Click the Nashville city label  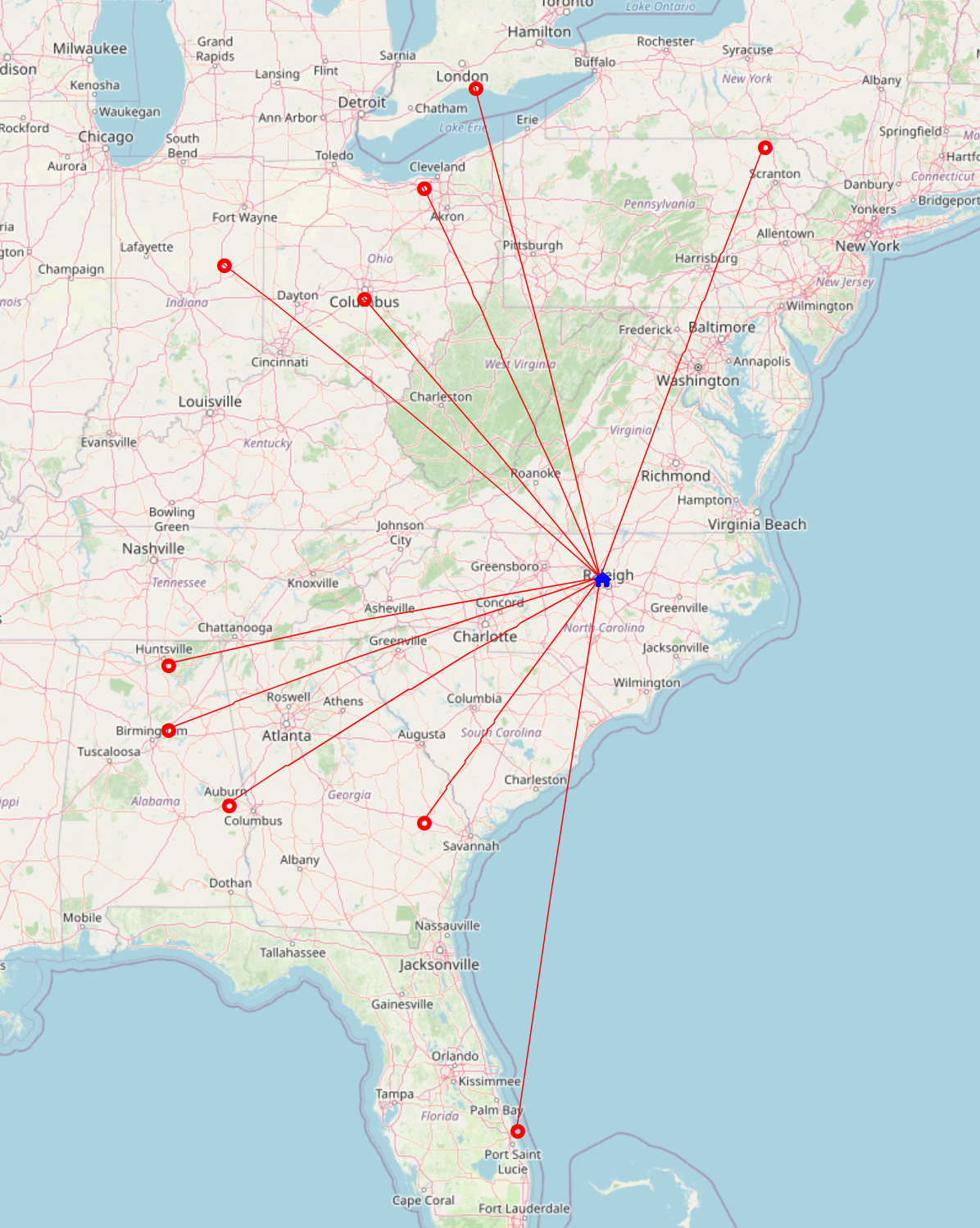pos(153,548)
